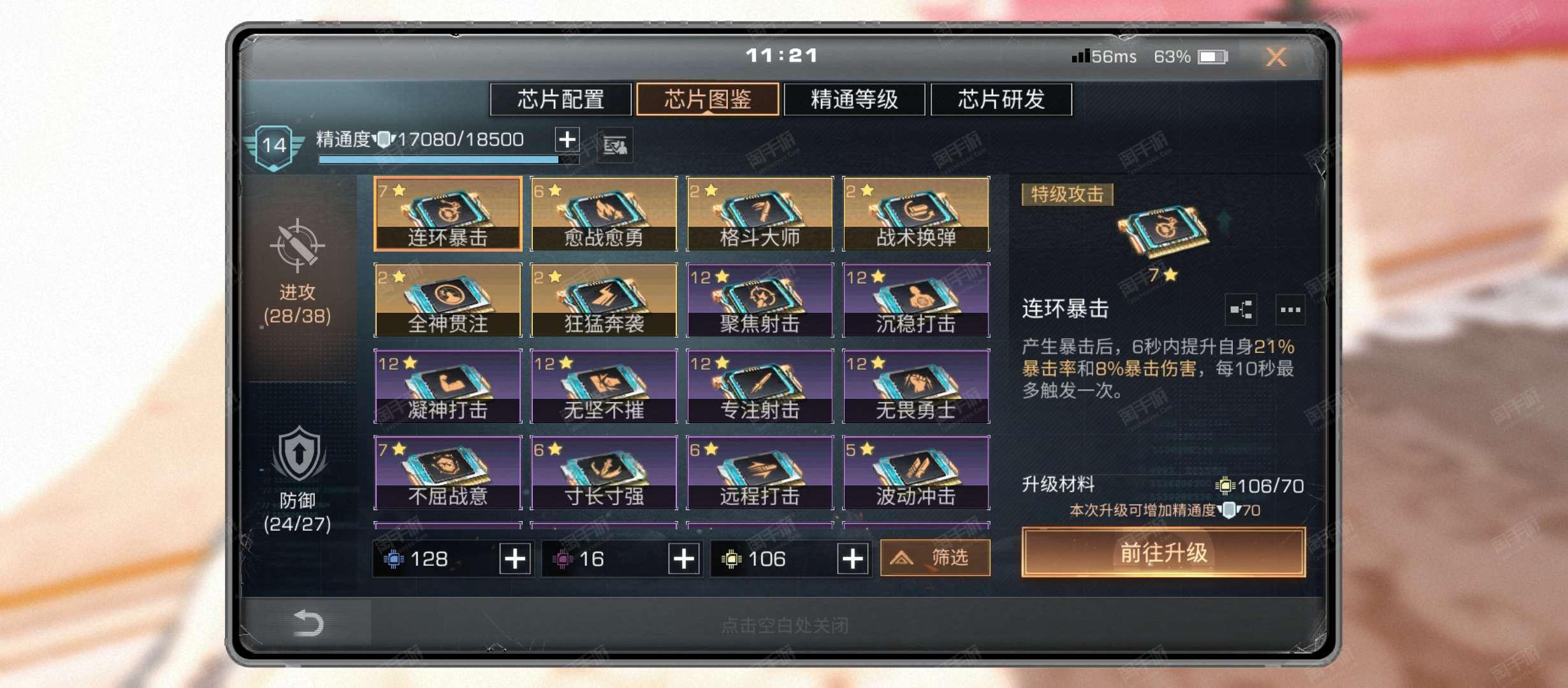
Task: Add purple chips with plus next to 16
Action: [684, 559]
